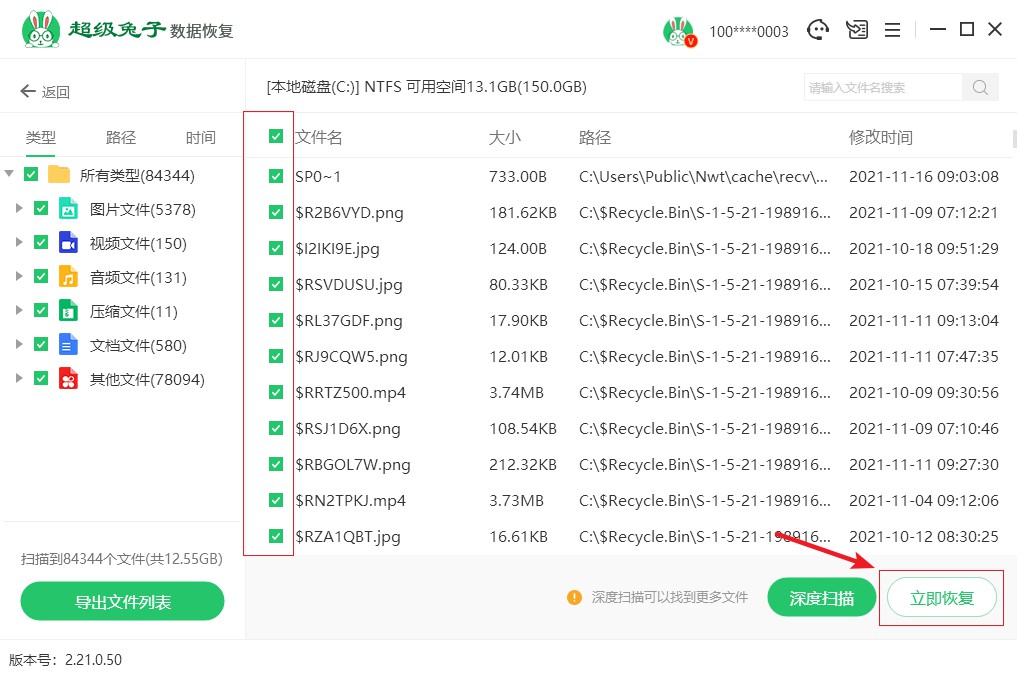Select the audio files category icon
Image resolution: width=1018 pixels, height=679 pixels.
(68, 277)
